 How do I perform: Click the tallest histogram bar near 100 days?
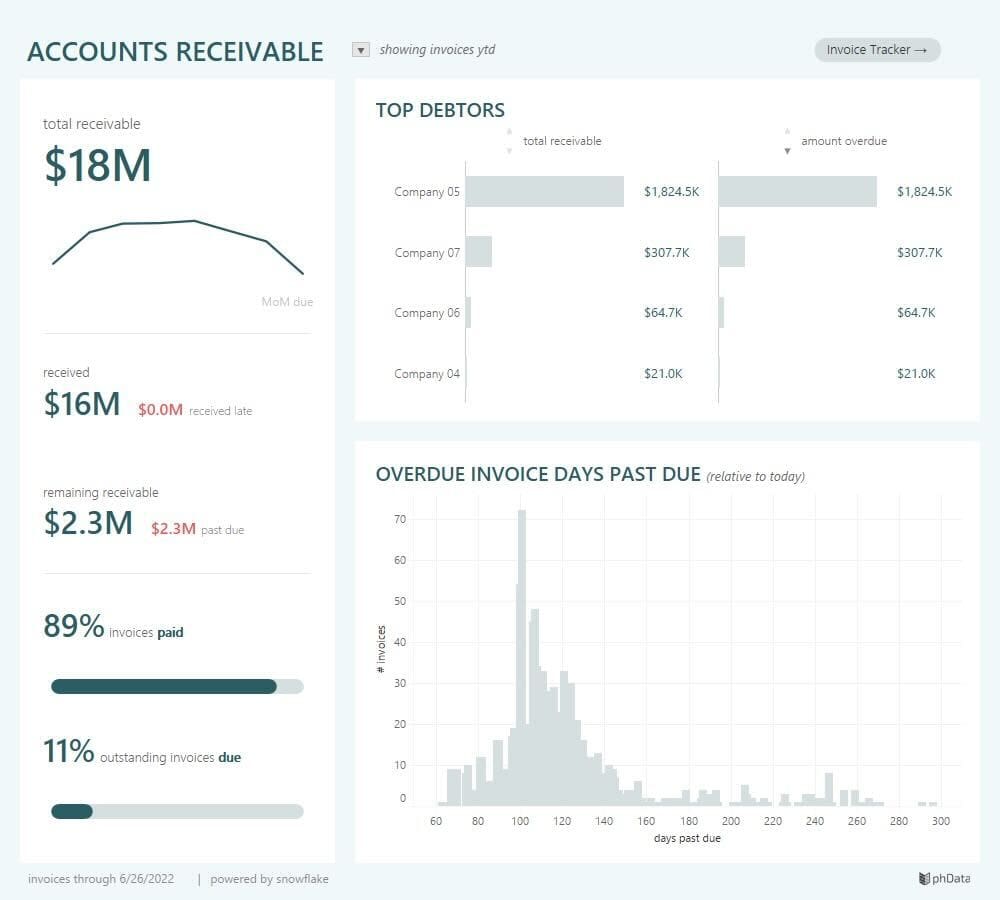(523, 655)
